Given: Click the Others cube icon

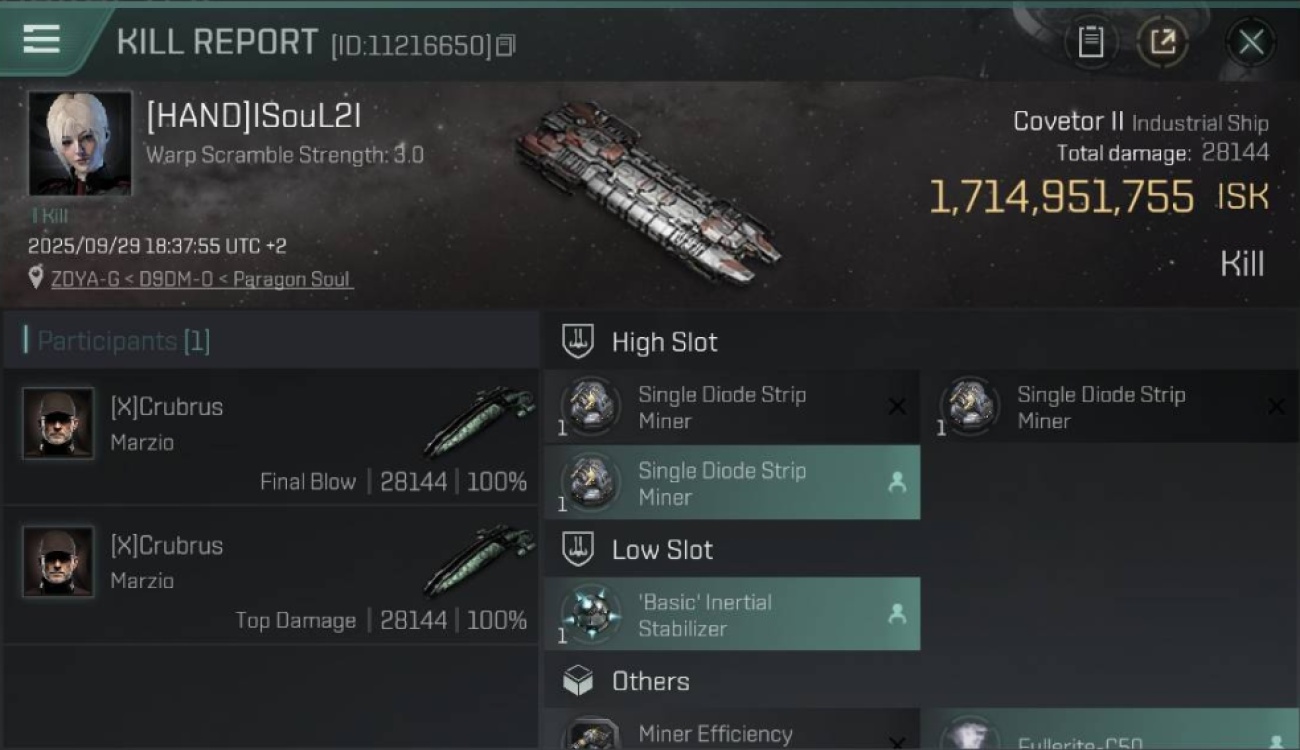Looking at the screenshot, I should click(579, 681).
